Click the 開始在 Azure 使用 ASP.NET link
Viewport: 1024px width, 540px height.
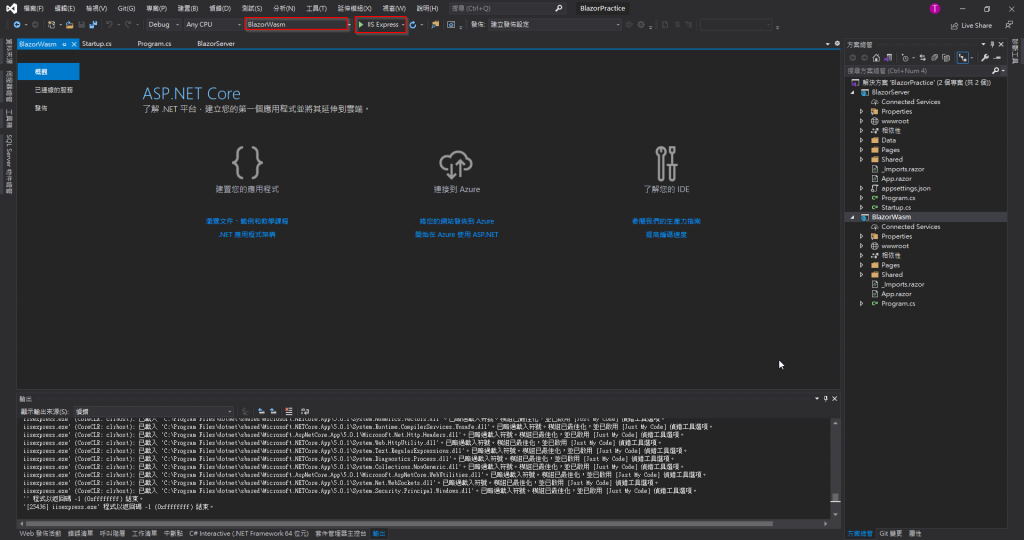click(x=456, y=234)
